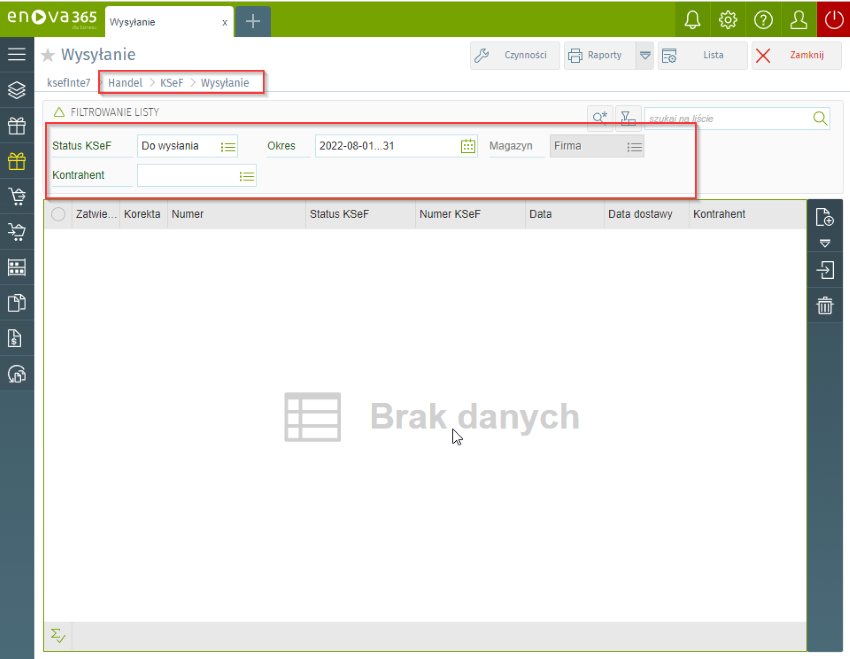
Task: Click the help question mark icon
Action: tap(763, 20)
